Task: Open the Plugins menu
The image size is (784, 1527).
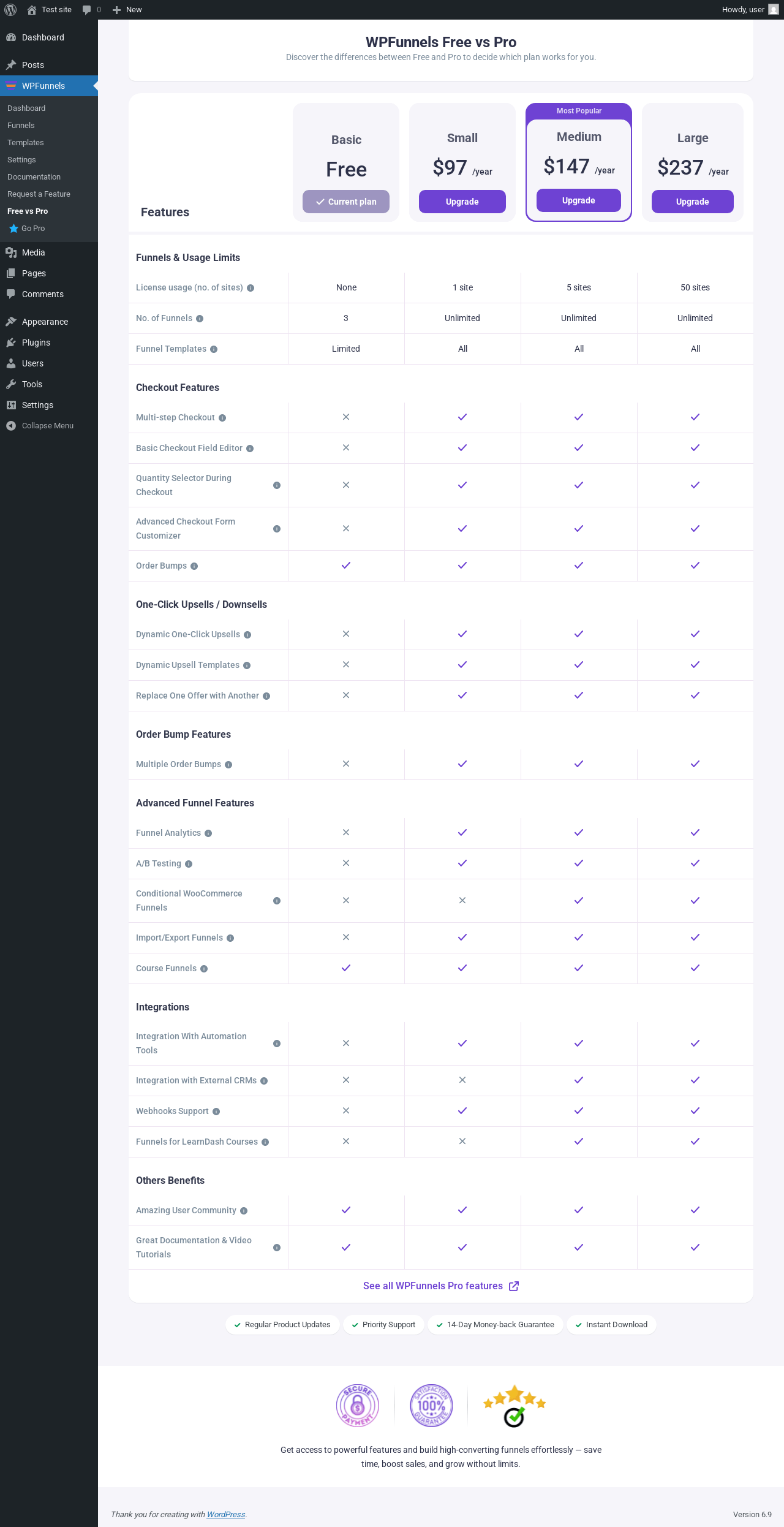Action: coord(36,343)
